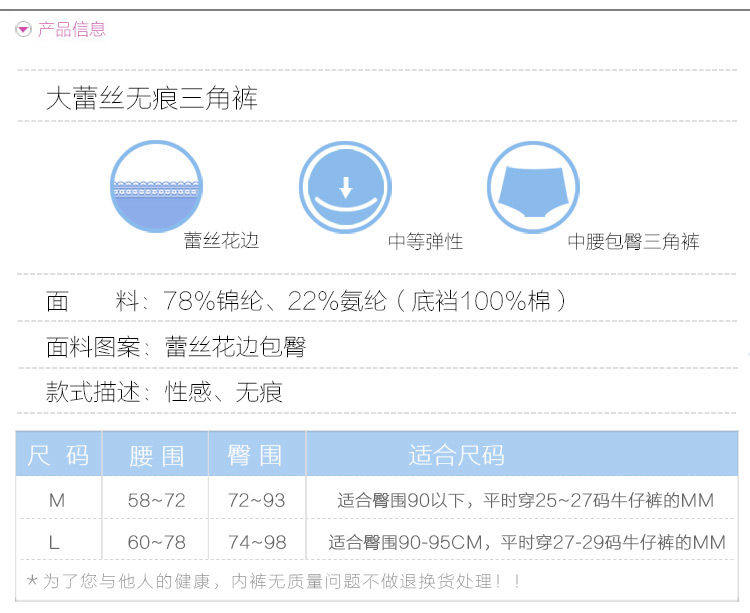Click the medium elasticity circle icon

345,187
